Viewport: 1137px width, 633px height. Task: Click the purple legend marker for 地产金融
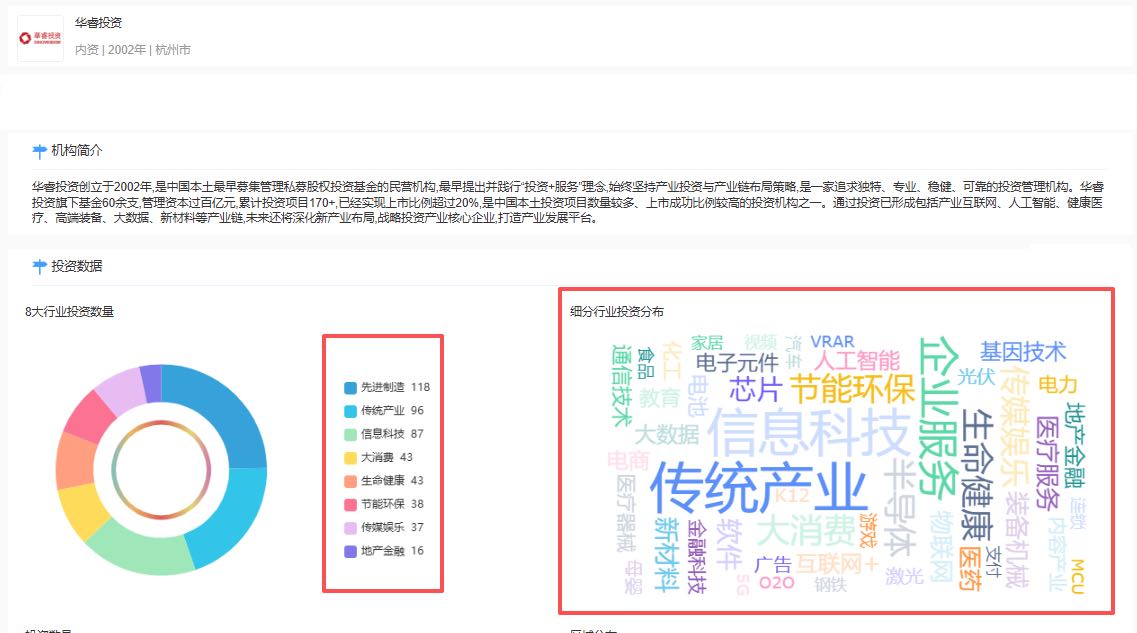[x=350, y=551]
